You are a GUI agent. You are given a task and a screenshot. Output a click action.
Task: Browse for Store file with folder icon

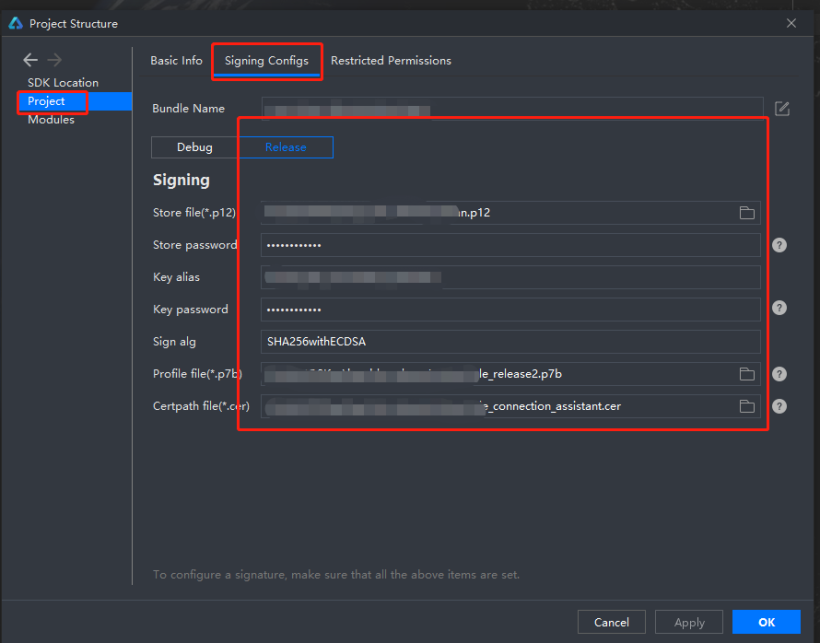tap(747, 212)
